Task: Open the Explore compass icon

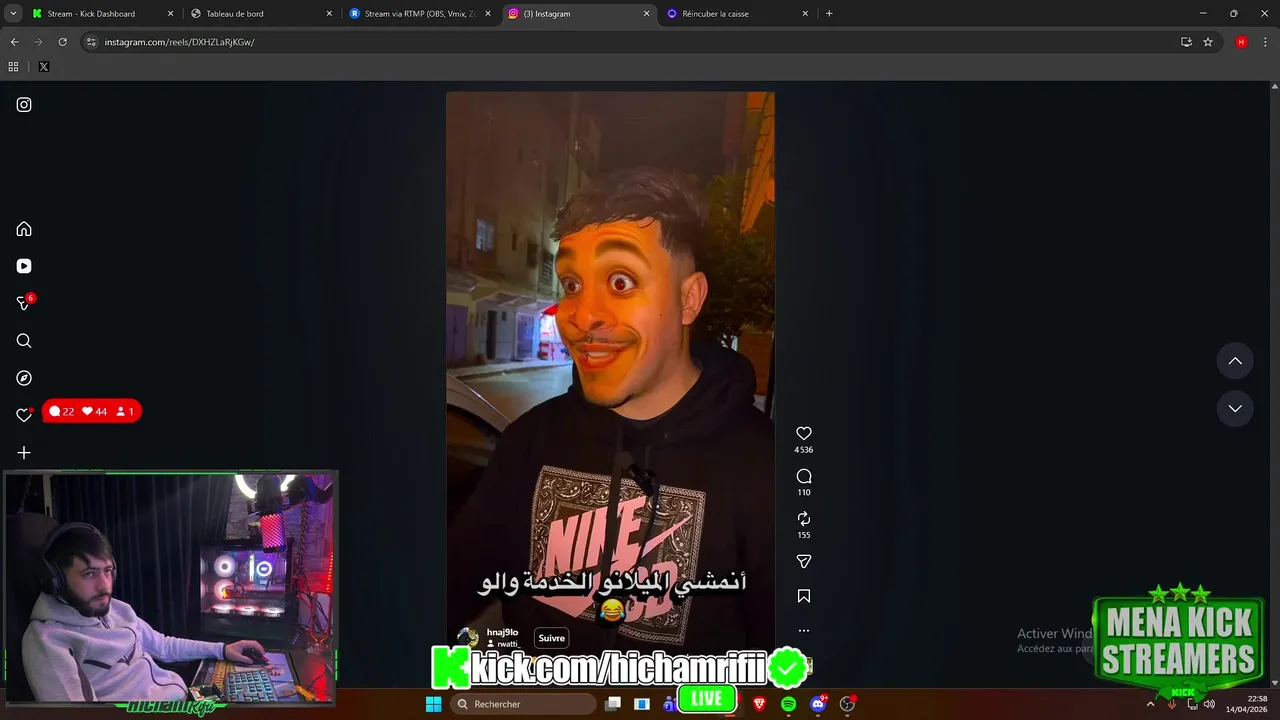Action: (x=24, y=378)
